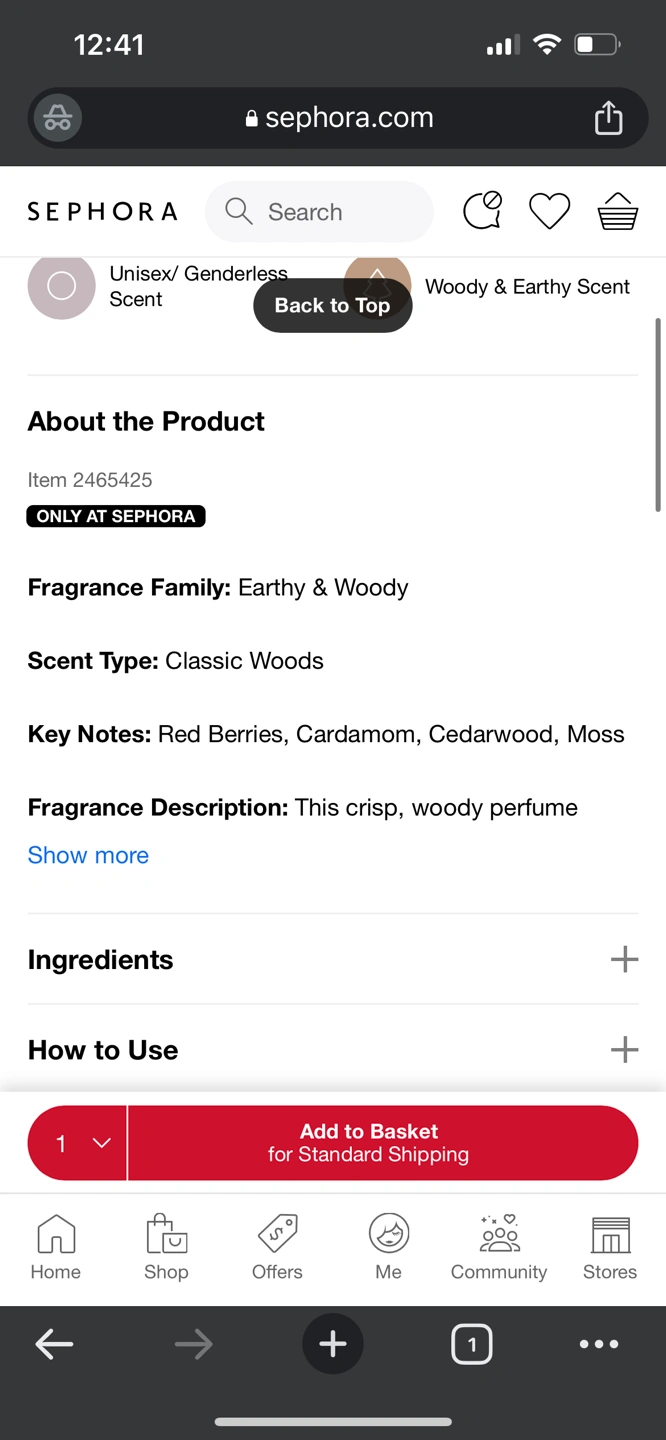Go to the Stores tab
Image resolution: width=666 pixels, height=1440 pixels.
click(x=610, y=1247)
